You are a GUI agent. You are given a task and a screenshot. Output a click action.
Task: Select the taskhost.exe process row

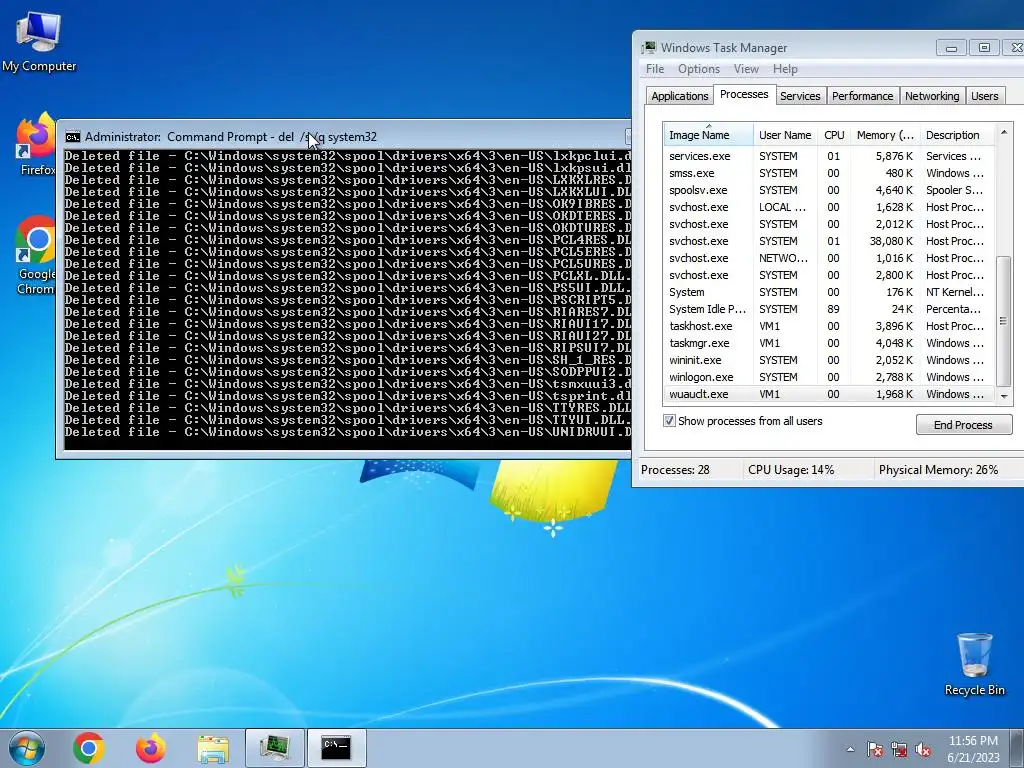[x=828, y=326]
